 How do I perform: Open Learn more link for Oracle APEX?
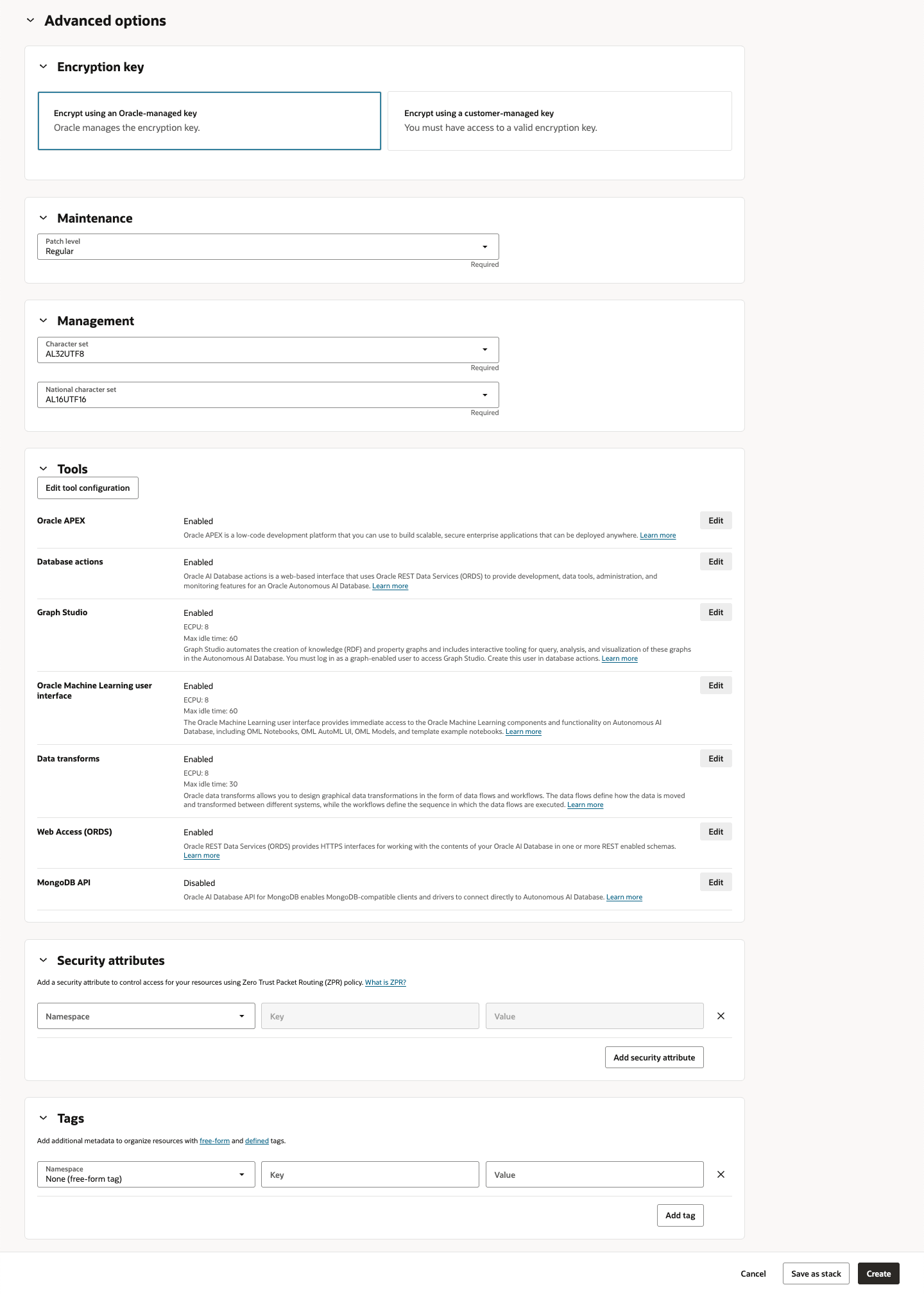[658, 536]
